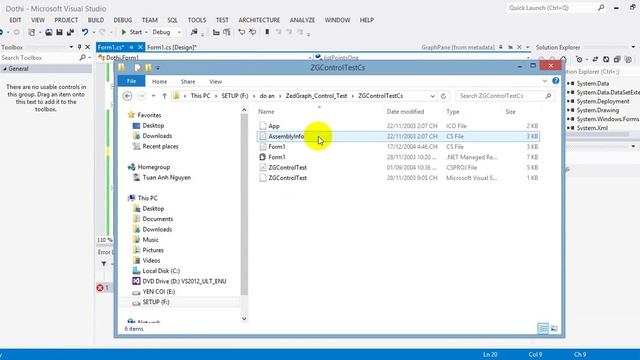Click the navigation pane scroll down arrow
This screenshot has height=360, width=640.
[244, 318]
